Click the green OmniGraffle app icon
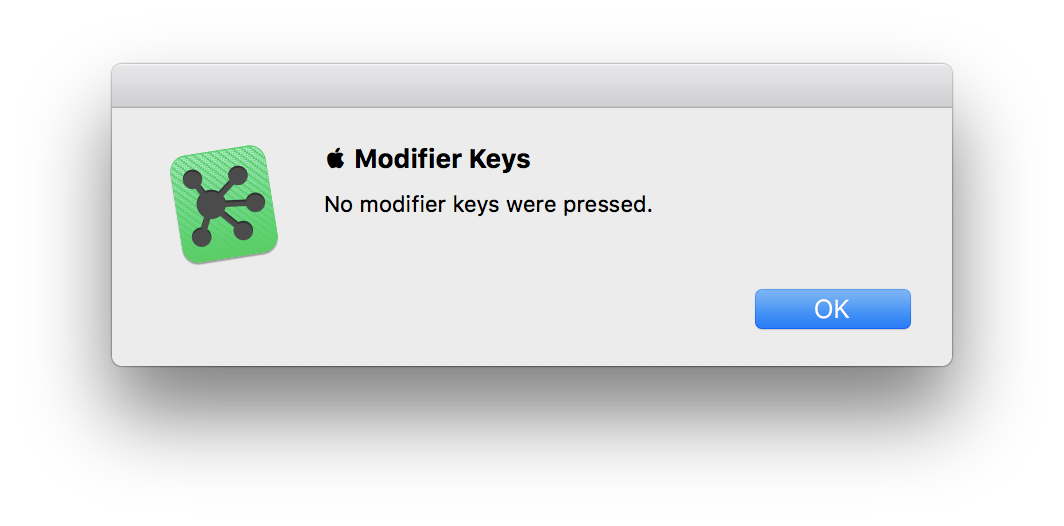 click(223, 205)
